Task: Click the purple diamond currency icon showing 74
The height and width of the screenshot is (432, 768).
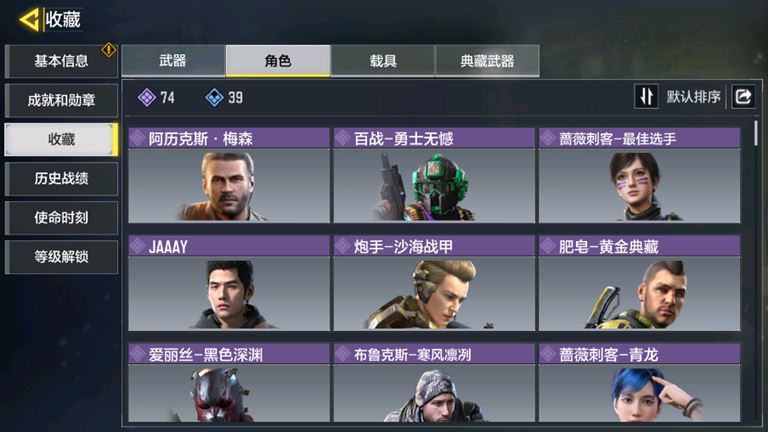Action: [146, 97]
